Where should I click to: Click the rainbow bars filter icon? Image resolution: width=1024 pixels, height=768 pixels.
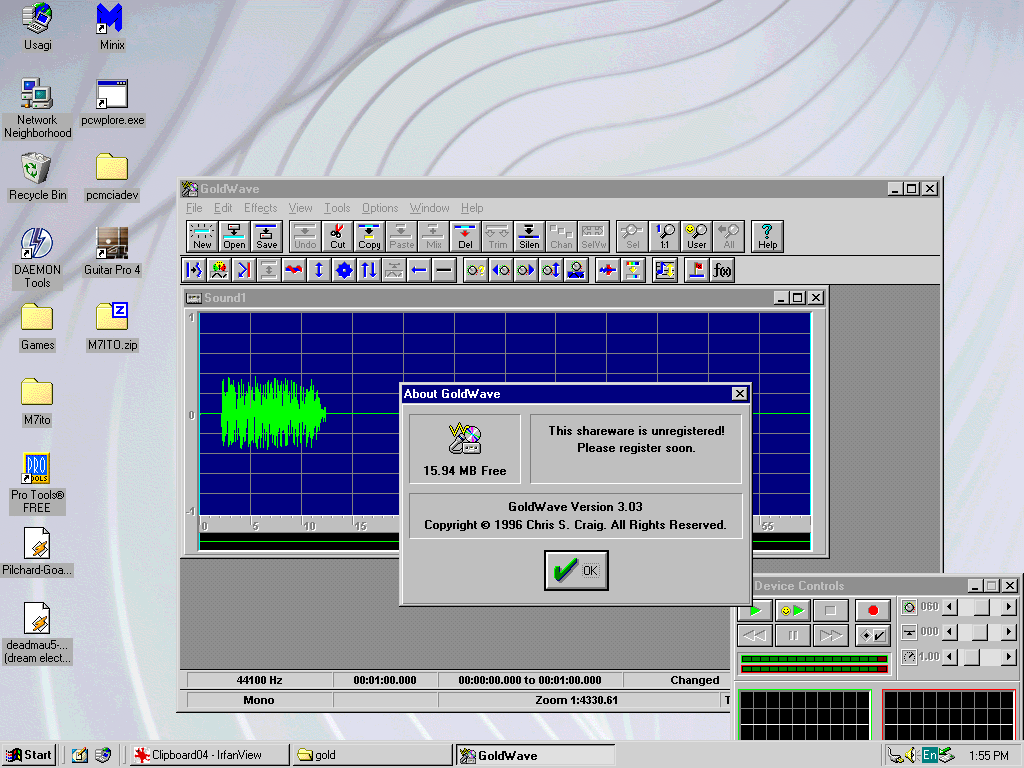click(x=633, y=270)
